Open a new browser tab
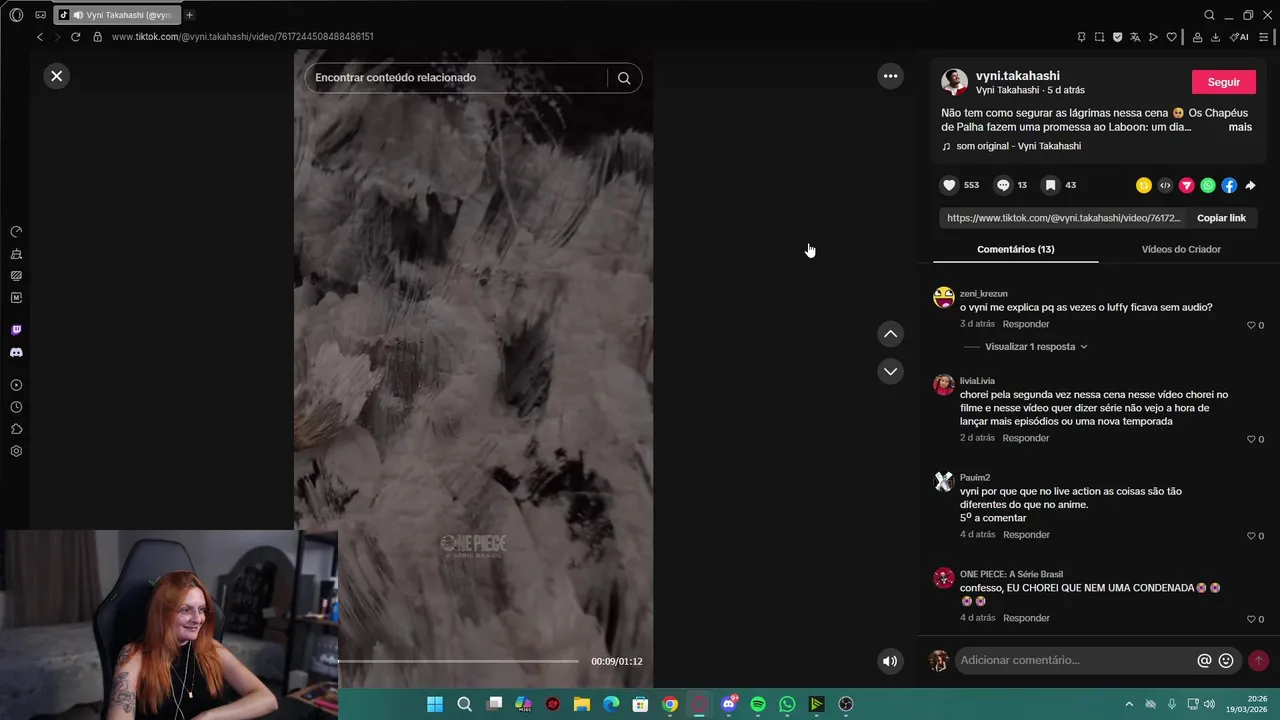This screenshot has height=720, width=1280. point(189,15)
